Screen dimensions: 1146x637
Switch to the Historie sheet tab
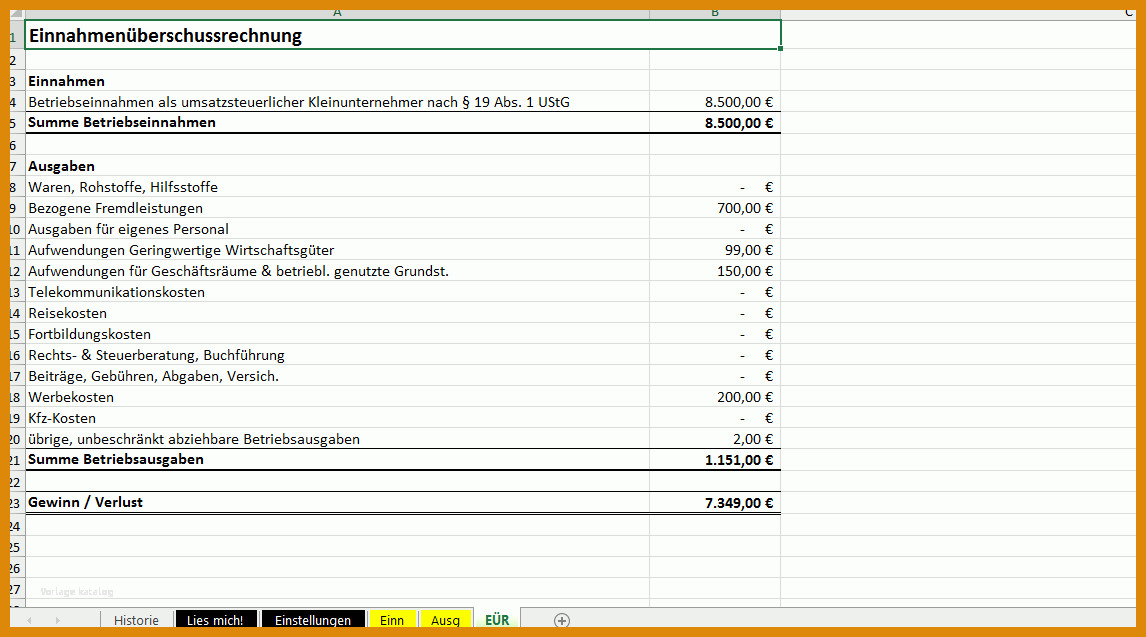click(x=136, y=620)
